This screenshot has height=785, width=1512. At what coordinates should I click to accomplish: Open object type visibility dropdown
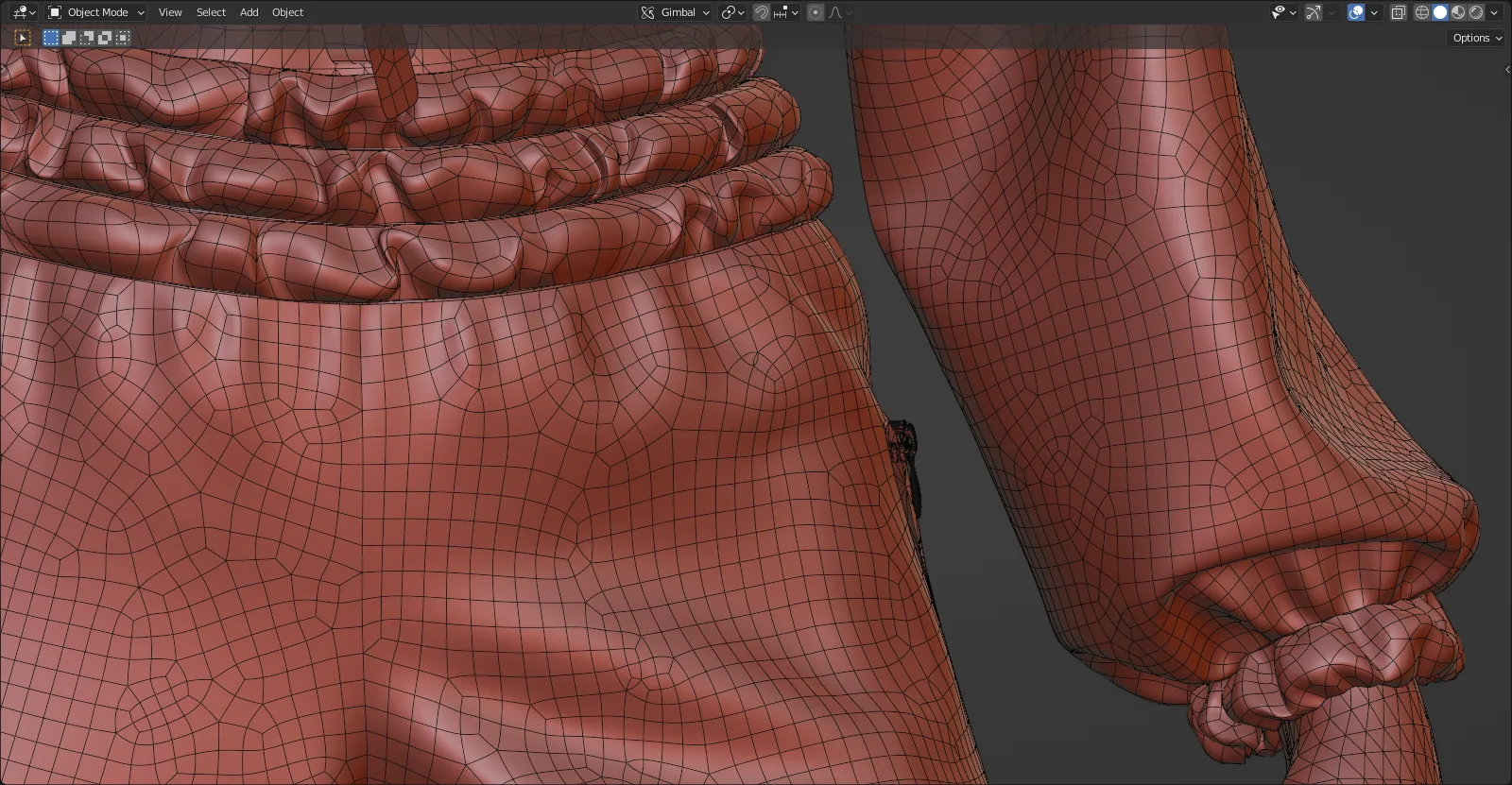[x=1283, y=12]
